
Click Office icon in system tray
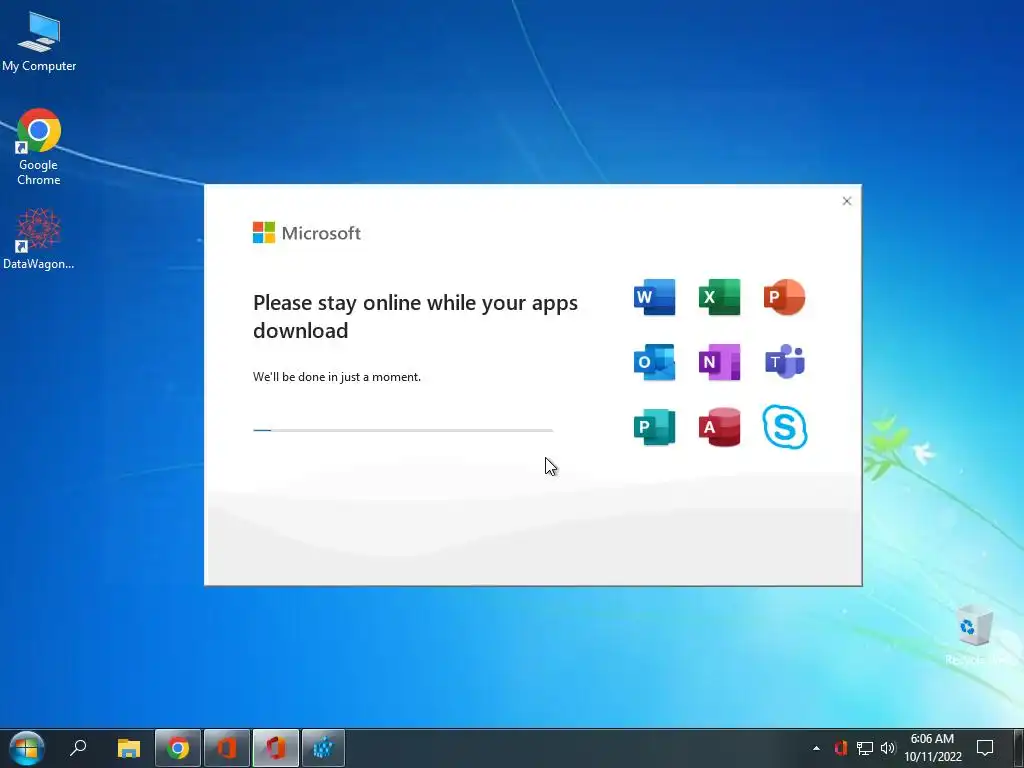[840, 748]
